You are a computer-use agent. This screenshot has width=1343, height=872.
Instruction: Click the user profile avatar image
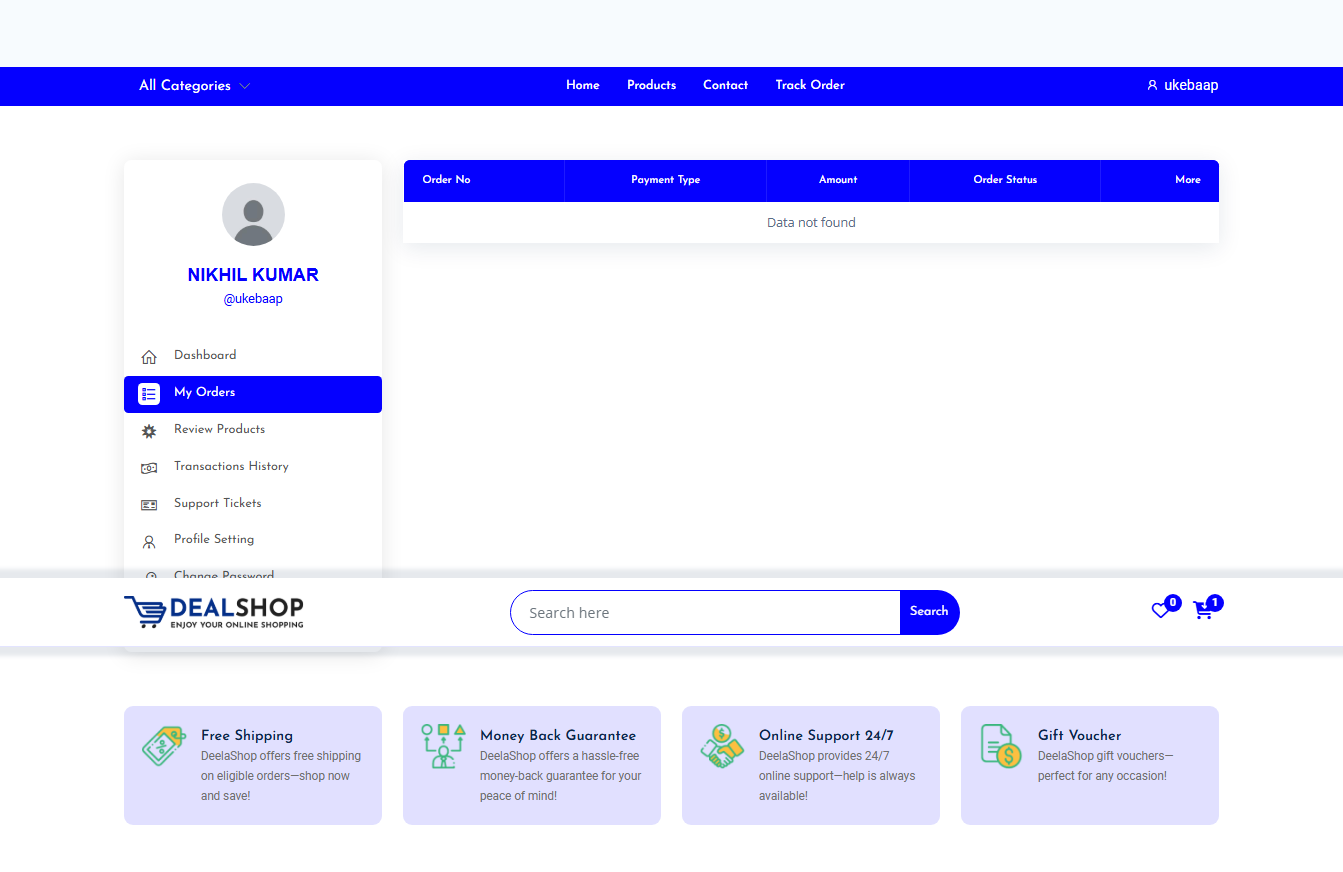(x=253, y=214)
